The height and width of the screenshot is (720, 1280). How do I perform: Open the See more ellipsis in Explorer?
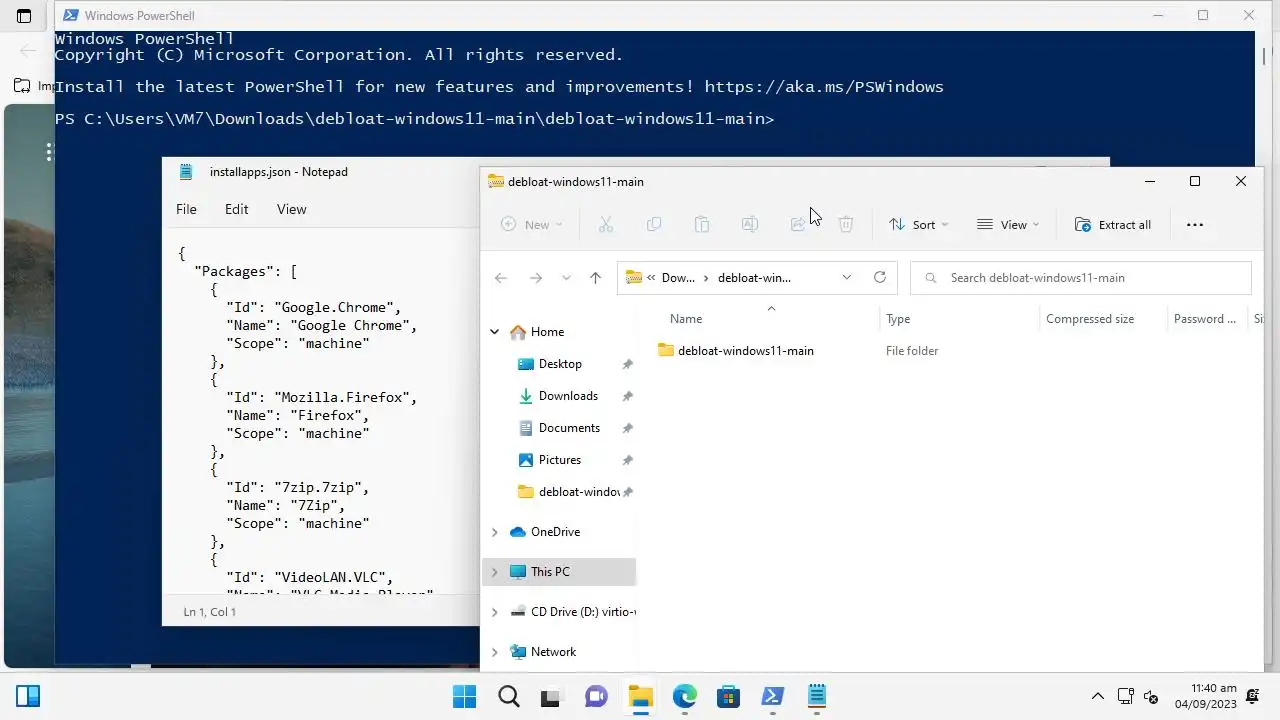click(x=1194, y=225)
